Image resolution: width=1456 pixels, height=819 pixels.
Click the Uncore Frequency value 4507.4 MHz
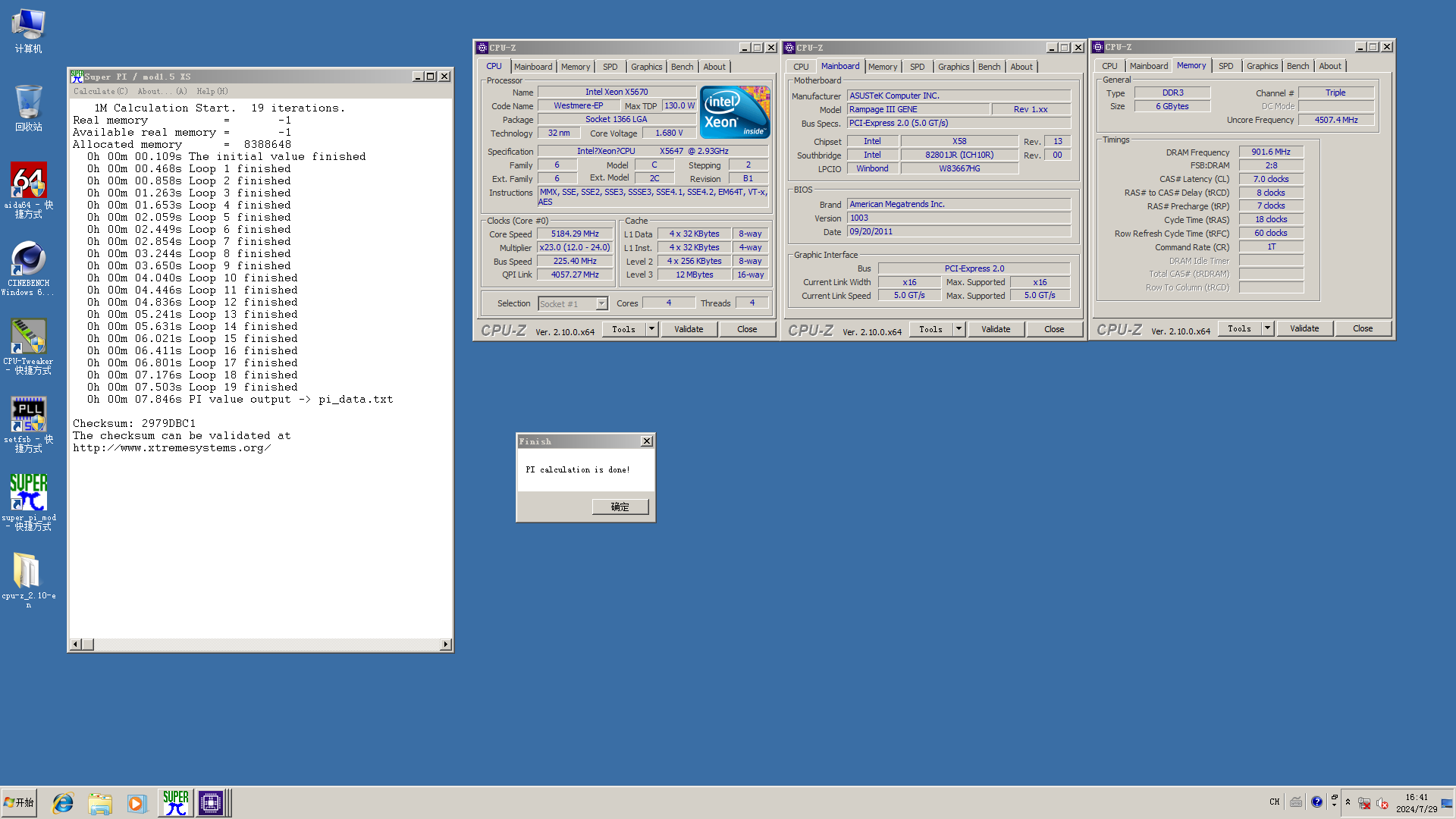1336,120
